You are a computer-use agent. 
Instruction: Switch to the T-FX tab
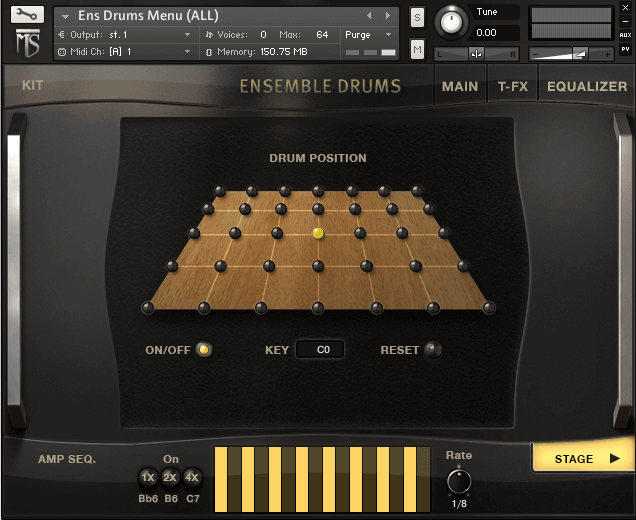[513, 86]
